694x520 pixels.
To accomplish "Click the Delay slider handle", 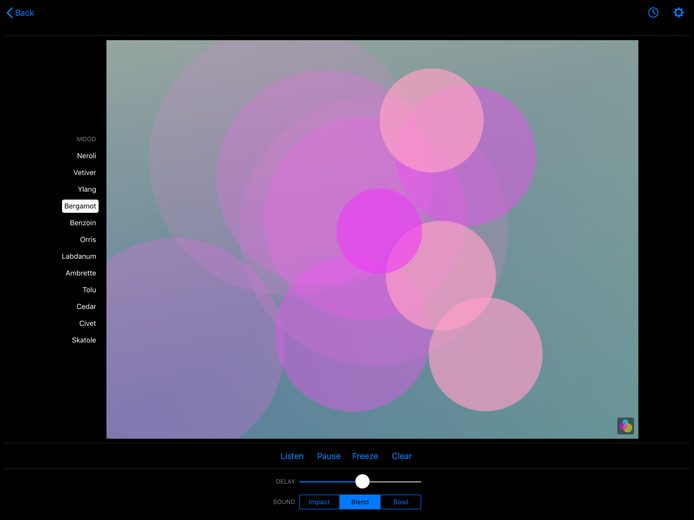I will click(x=362, y=481).
